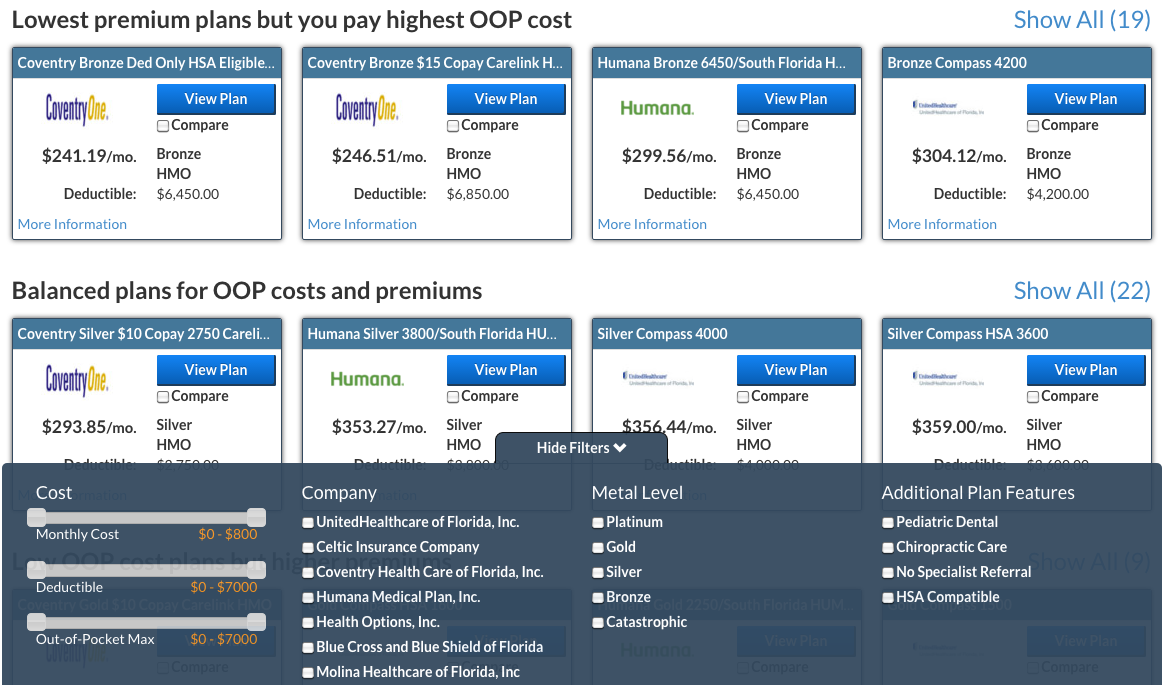Check Compare for Humana Silver 3800 plan
Screen dimensions: 1169x685
pos(453,397)
